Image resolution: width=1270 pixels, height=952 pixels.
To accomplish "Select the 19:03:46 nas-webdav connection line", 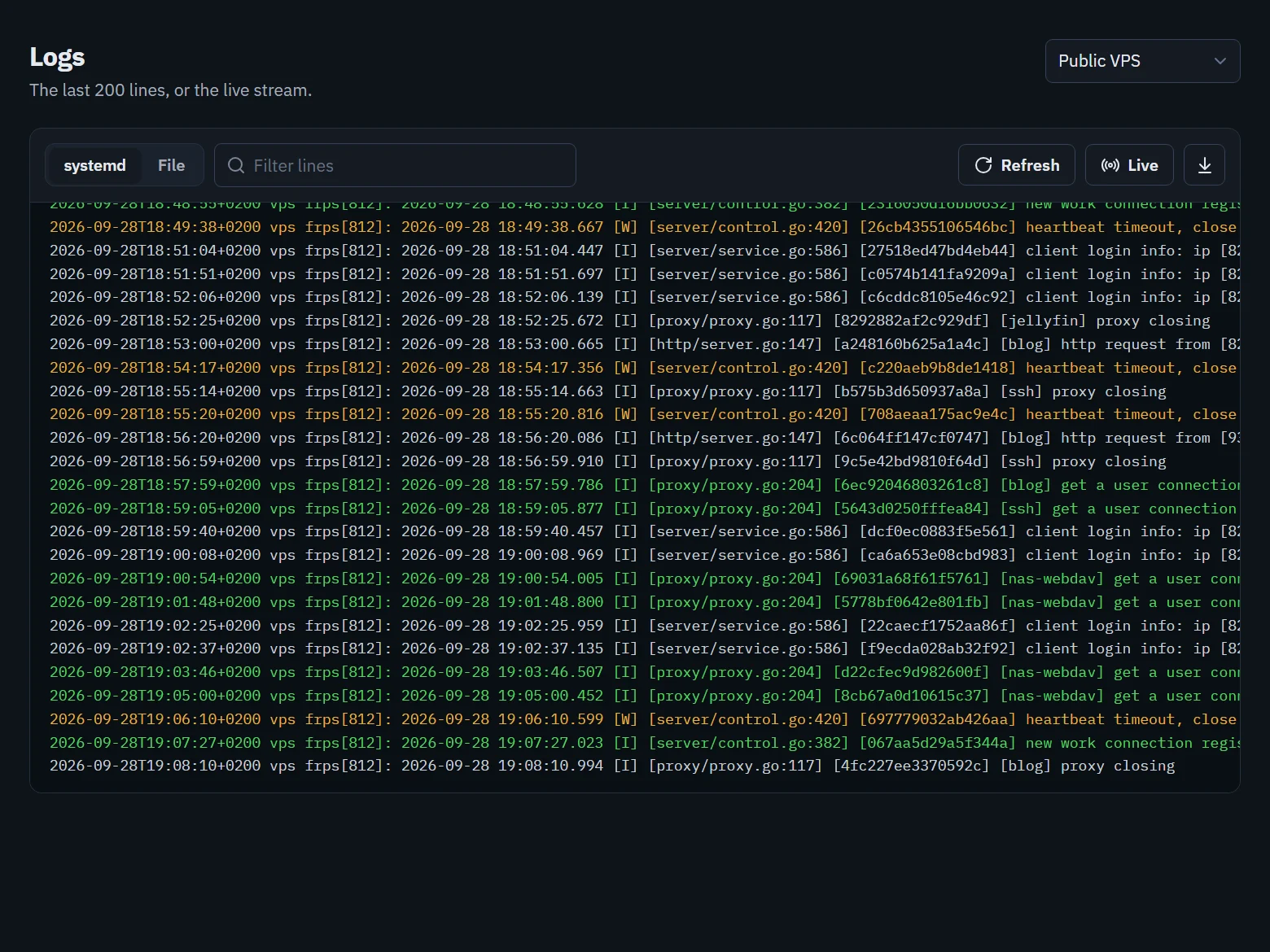I will [643, 672].
